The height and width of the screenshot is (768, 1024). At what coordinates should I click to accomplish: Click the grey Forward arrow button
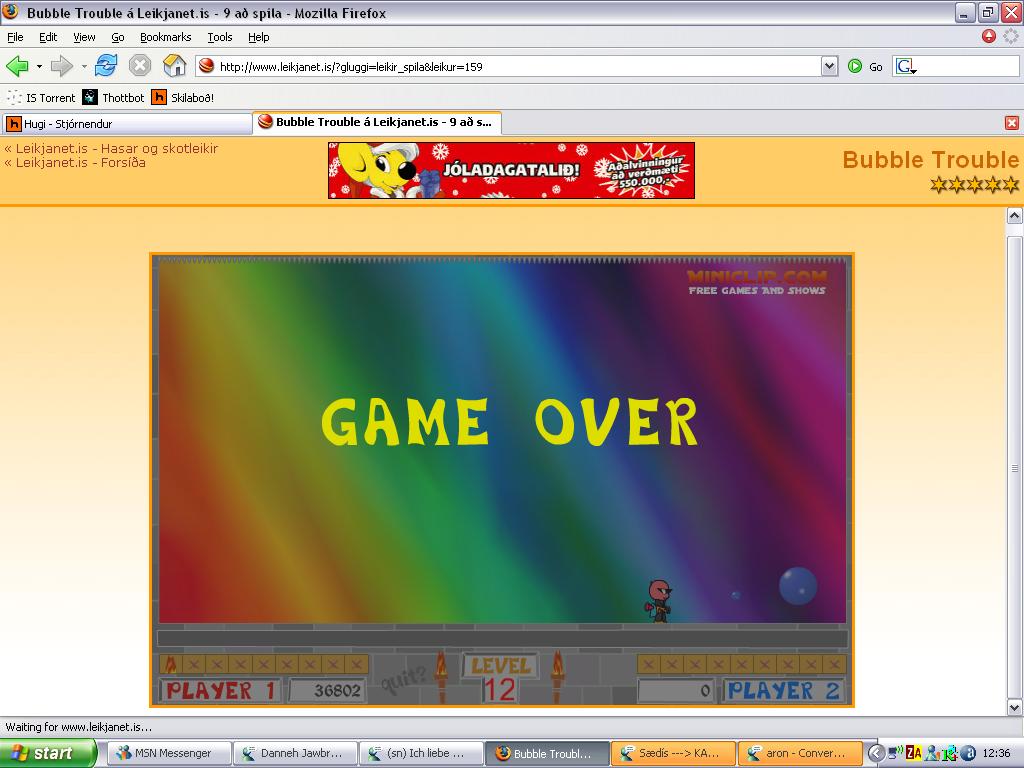[61, 66]
